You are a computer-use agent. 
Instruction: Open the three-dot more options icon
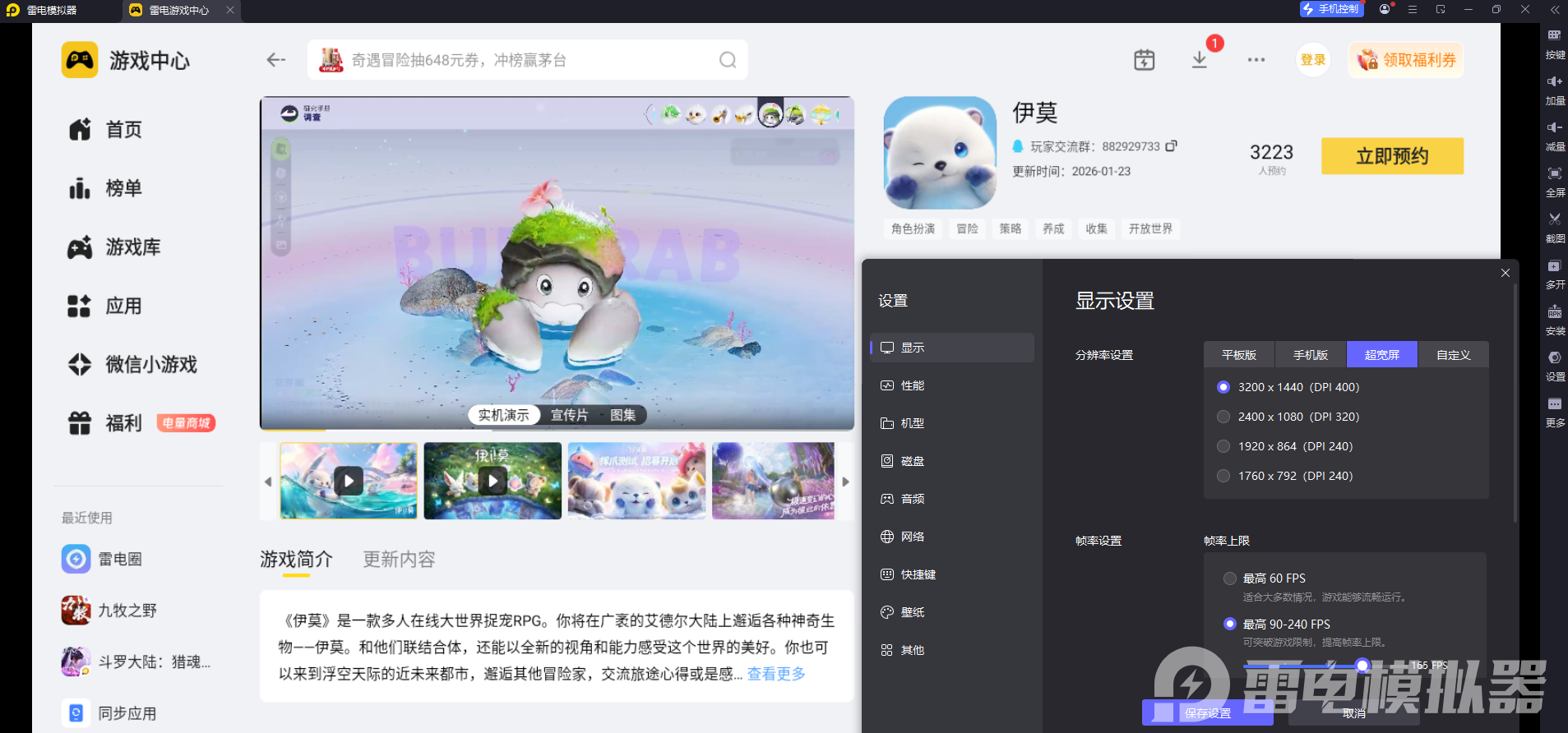[1256, 60]
